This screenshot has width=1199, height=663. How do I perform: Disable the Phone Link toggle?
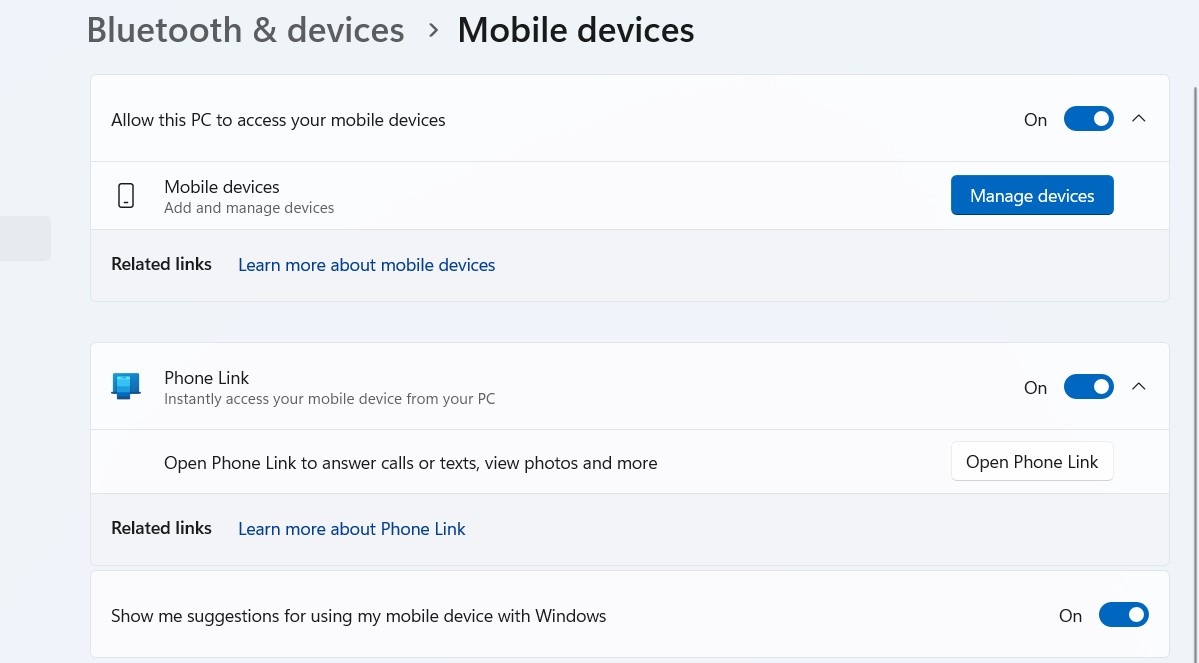(1088, 387)
